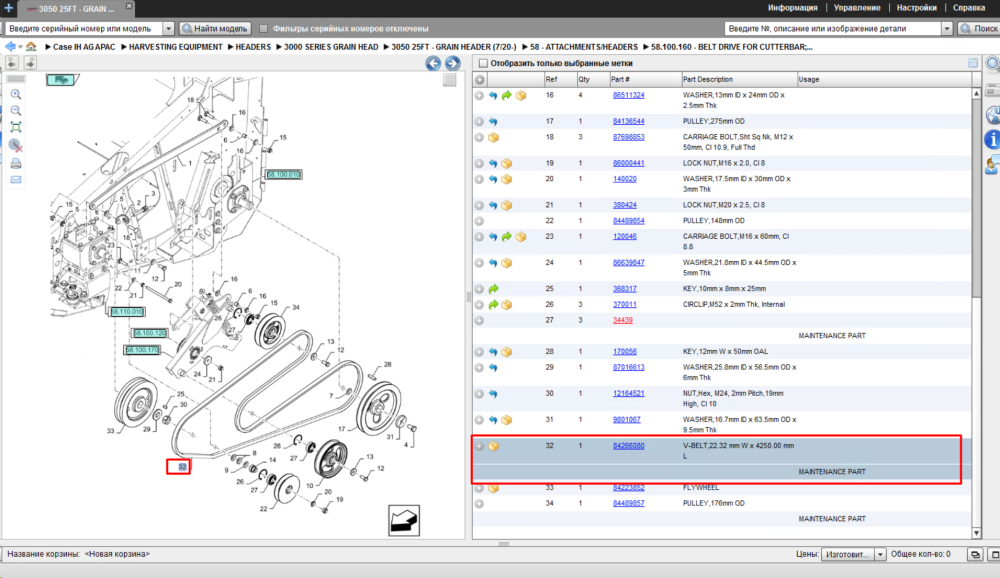Click the parts list vertical scrollbar down arrow

(976, 533)
